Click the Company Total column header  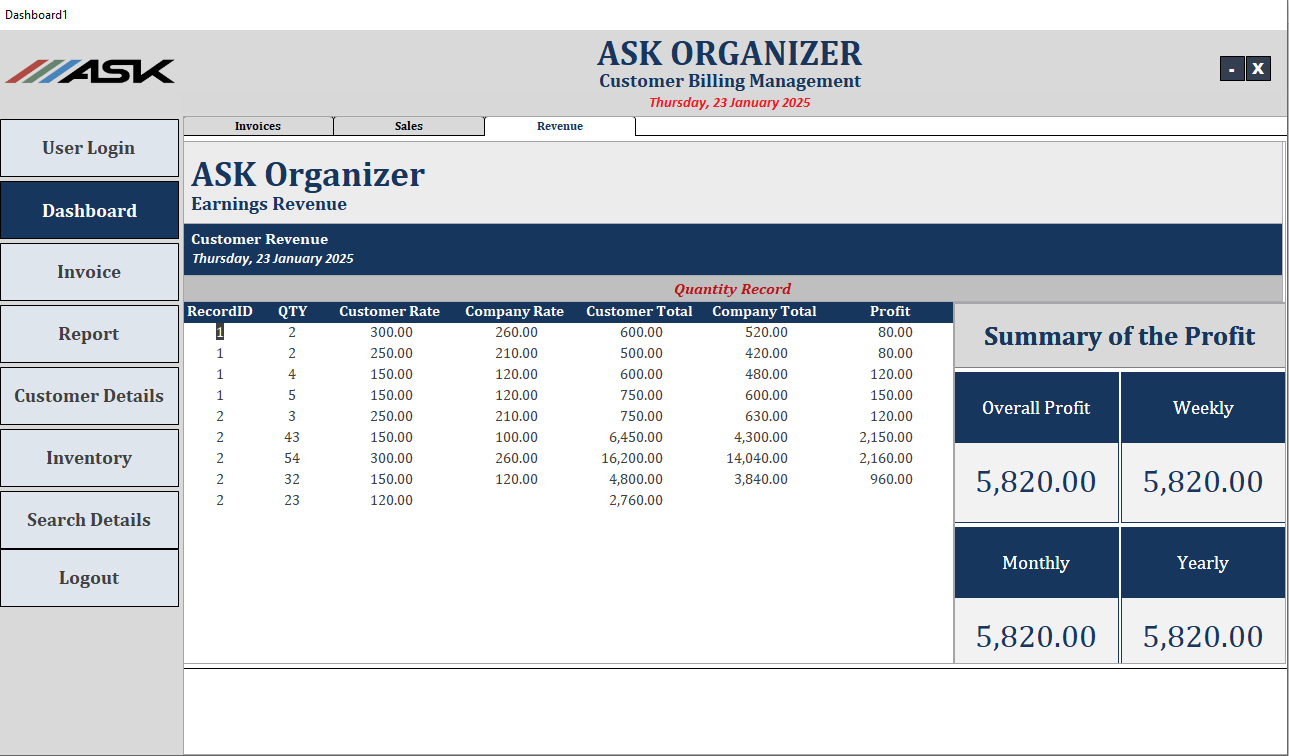pyautogui.click(x=764, y=312)
